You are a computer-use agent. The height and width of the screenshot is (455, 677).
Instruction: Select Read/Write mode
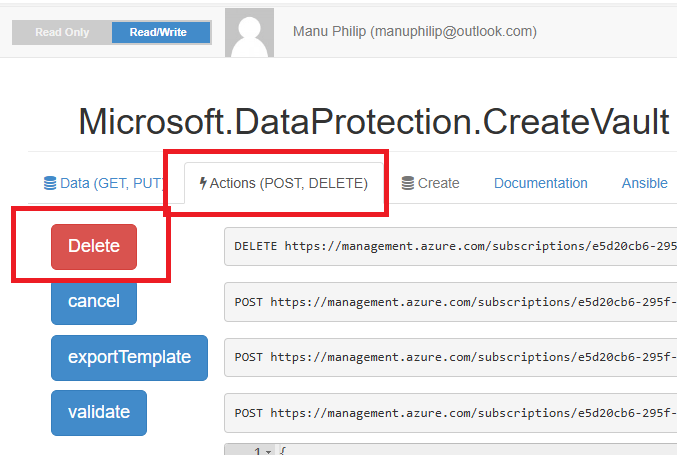(x=161, y=32)
